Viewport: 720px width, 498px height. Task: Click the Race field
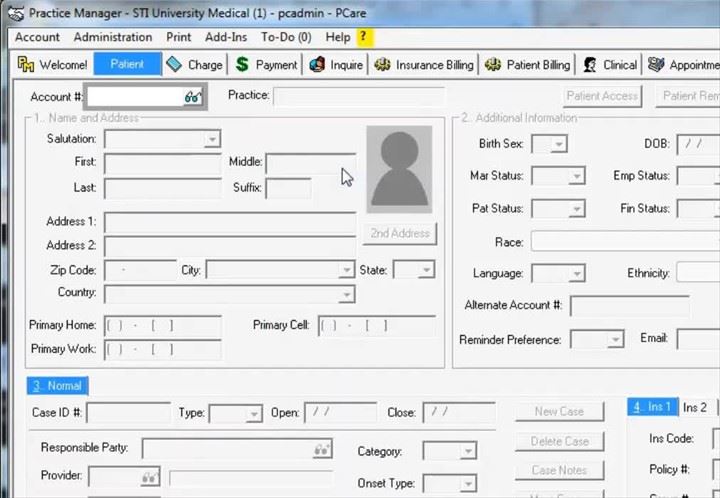(625, 241)
